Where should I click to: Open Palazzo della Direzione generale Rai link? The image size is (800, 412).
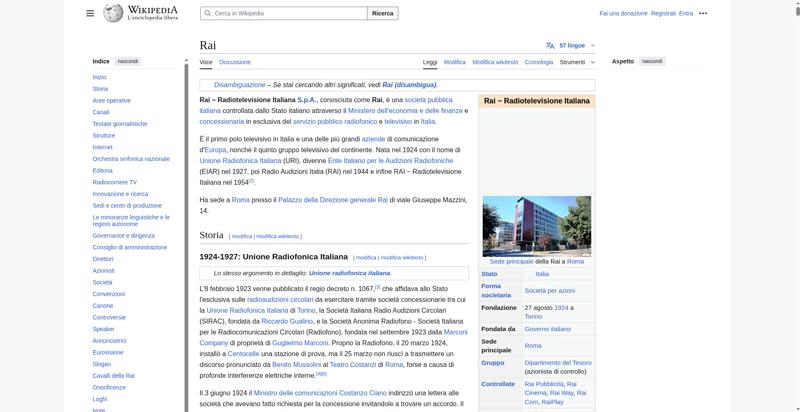pyautogui.click(x=333, y=200)
